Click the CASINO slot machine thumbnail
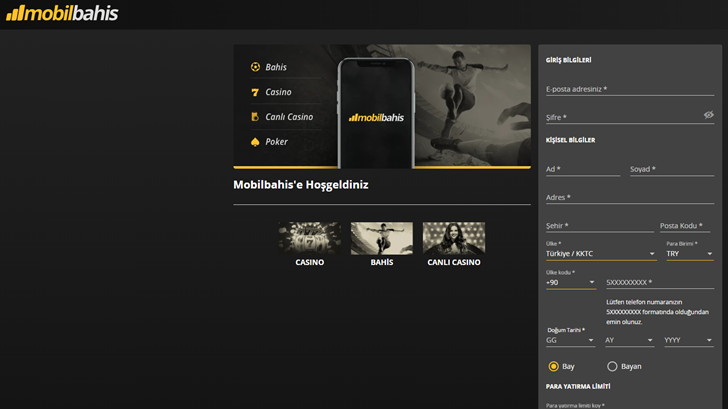The image size is (728, 409). (310, 238)
